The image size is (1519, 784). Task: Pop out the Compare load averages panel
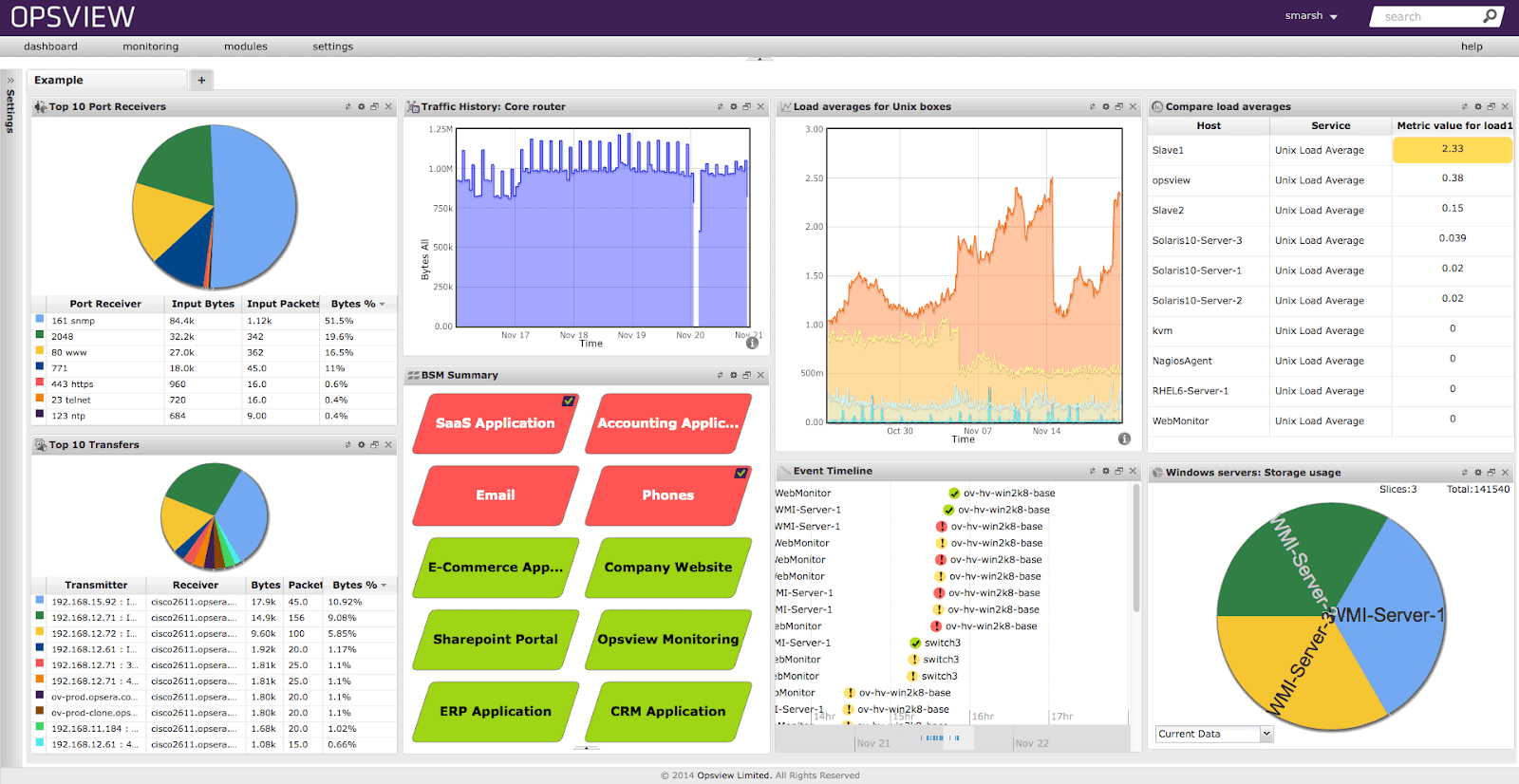1491,107
